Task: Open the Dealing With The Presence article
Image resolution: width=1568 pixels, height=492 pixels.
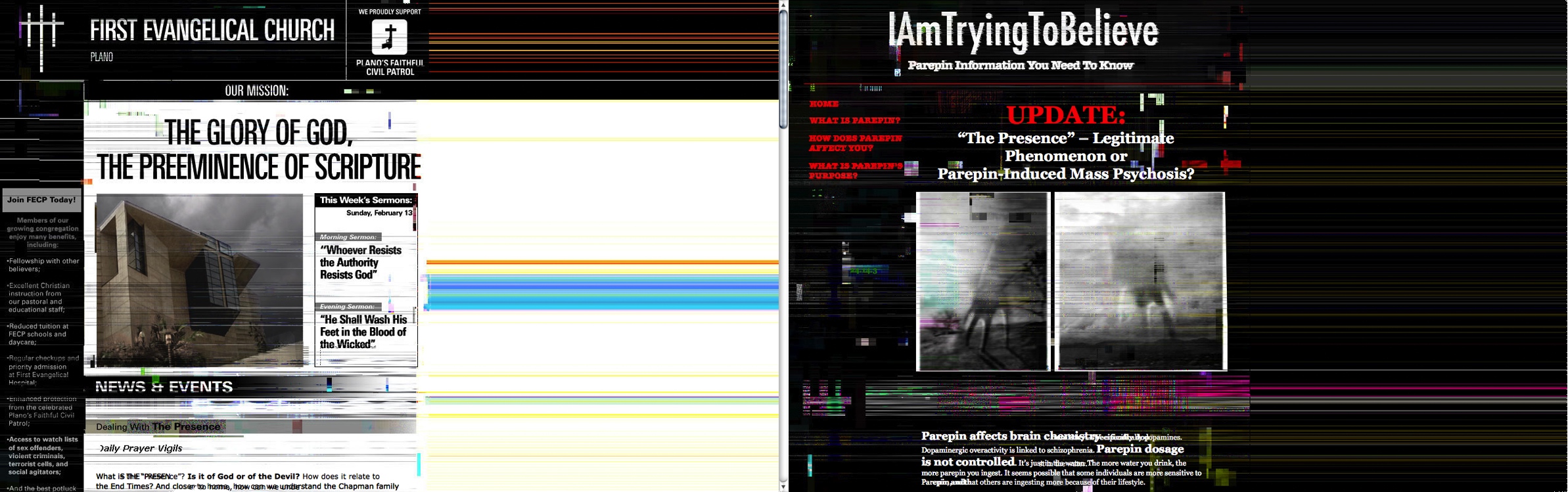Action: coord(158,427)
